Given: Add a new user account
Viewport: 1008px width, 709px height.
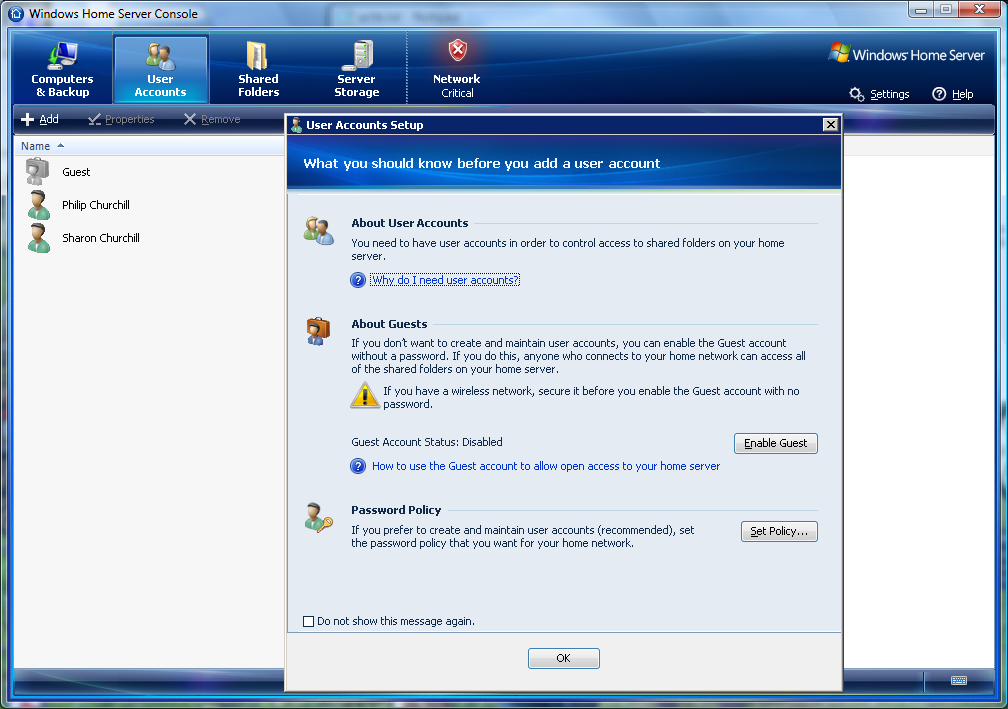Looking at the screenshot, I should click(x=40, y=119).
